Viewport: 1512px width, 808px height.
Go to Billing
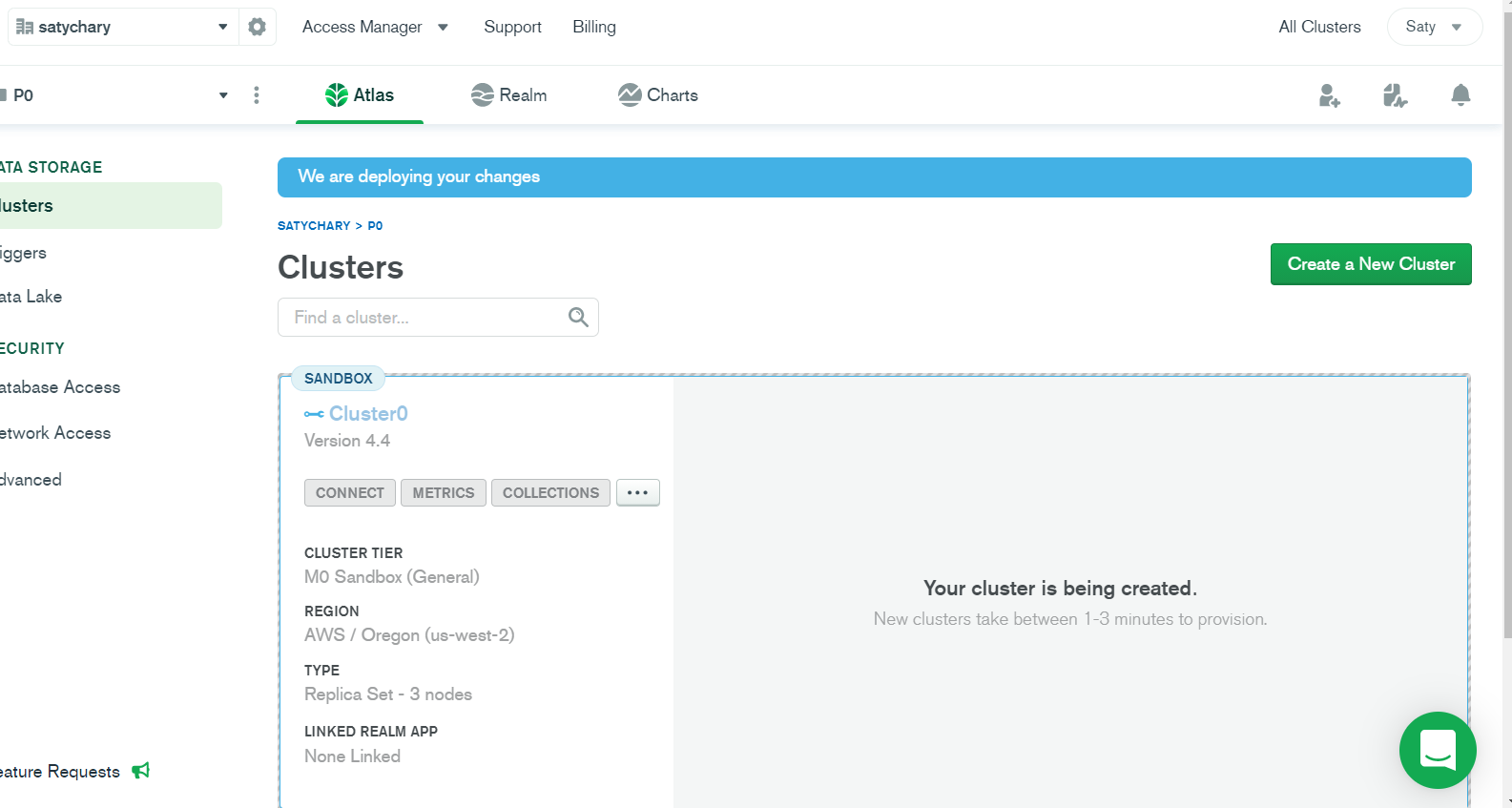(x=594, y=27)
